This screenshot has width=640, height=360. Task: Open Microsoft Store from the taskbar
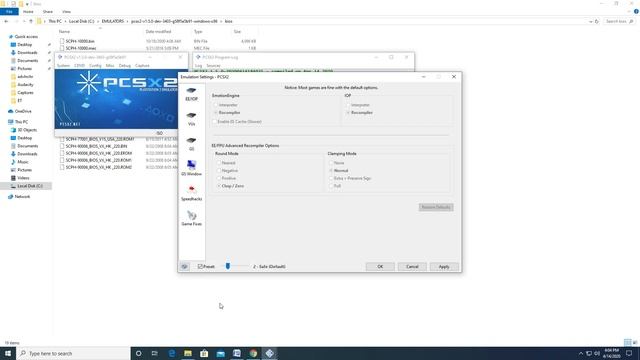[x=204, y=353]
